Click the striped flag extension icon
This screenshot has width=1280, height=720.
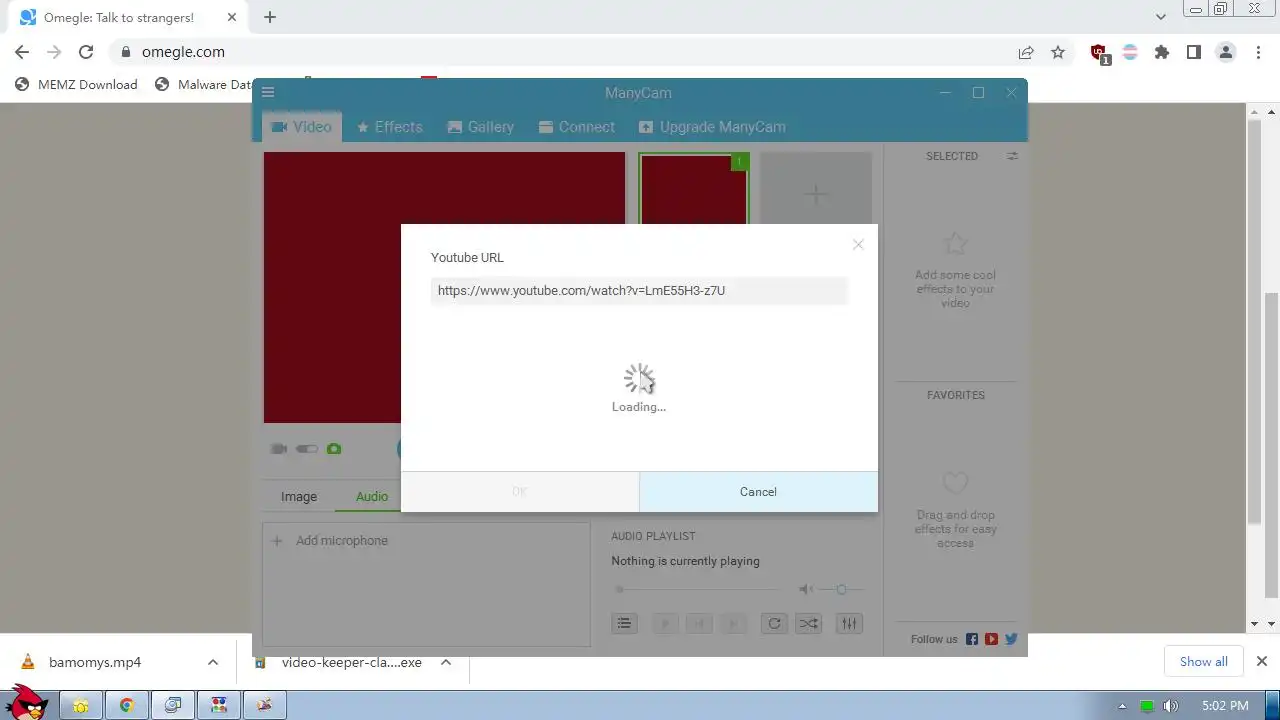(1130, 52)
